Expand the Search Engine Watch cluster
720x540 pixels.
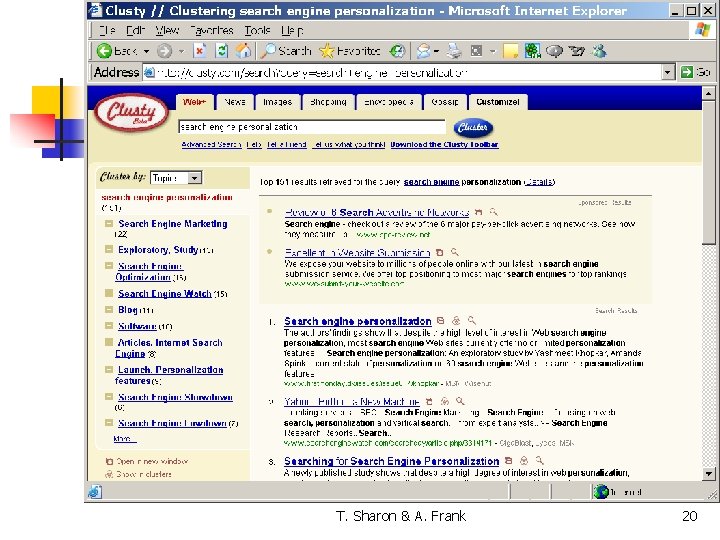point(109,293)
